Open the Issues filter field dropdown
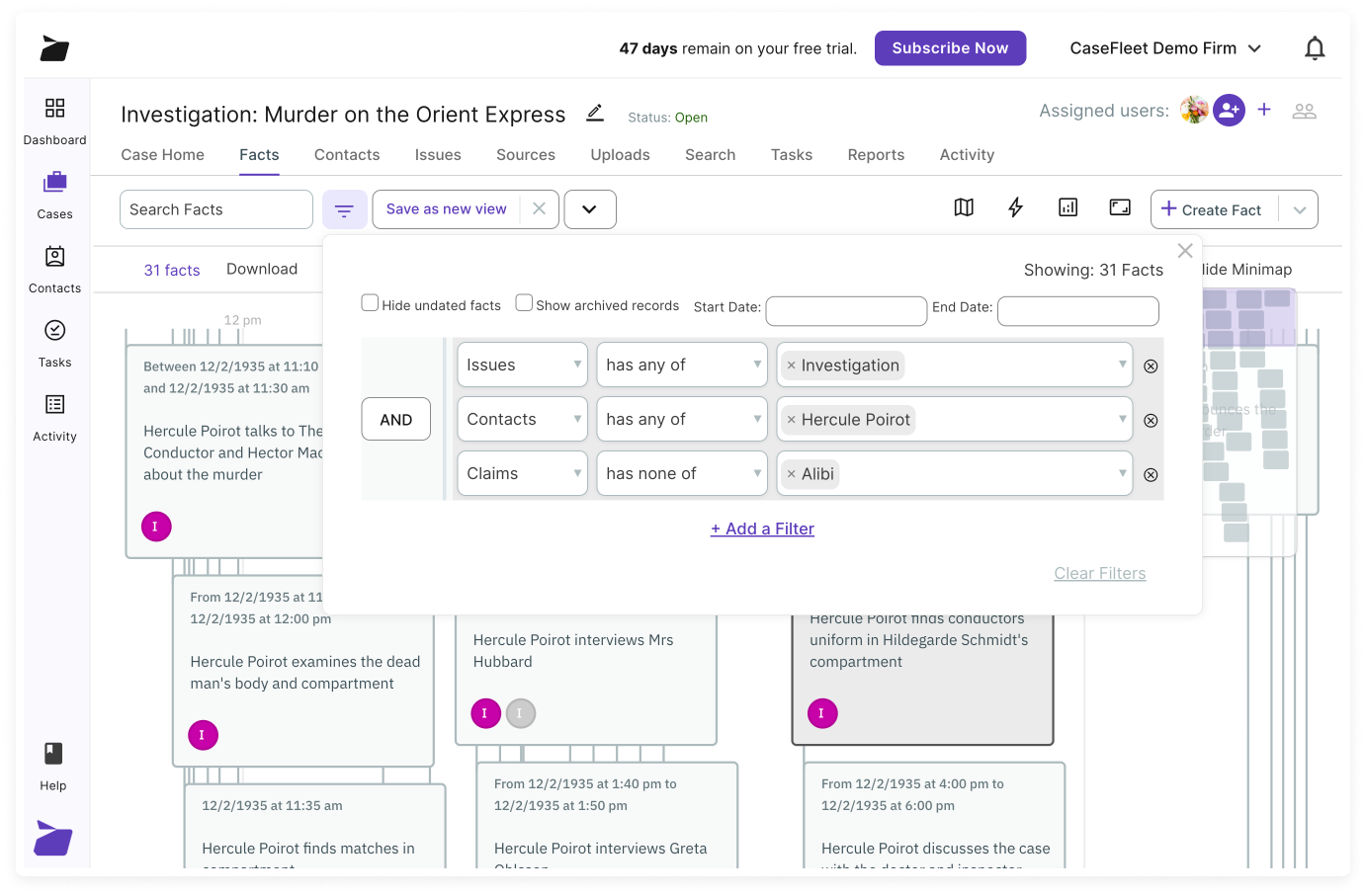The width and height of the screenshot is (1366, 896). [522, 365]
